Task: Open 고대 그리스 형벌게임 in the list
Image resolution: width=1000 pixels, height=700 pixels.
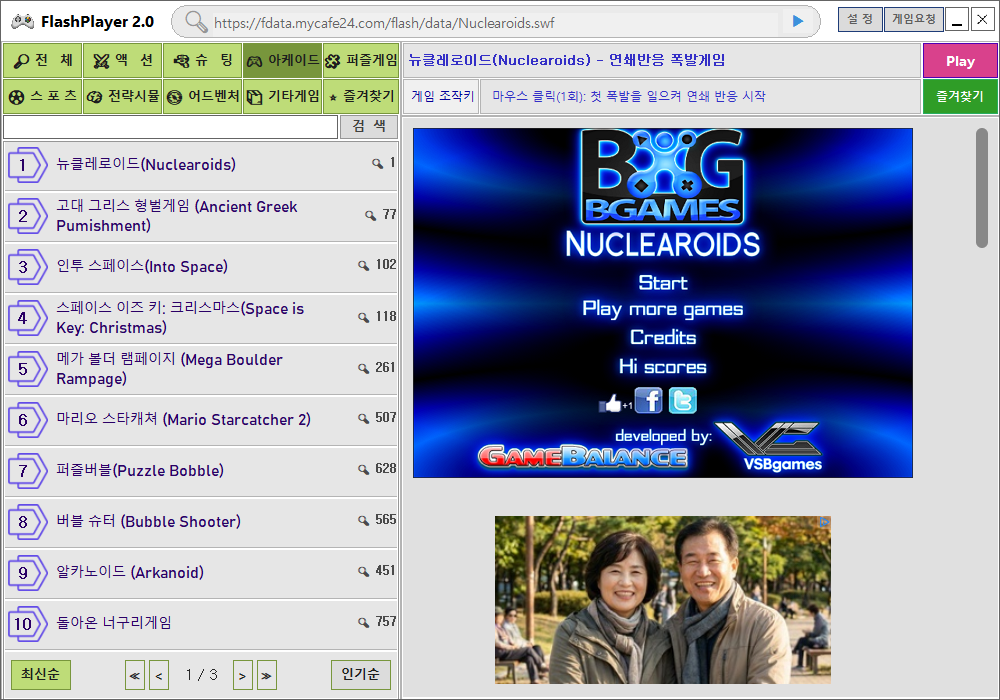Action: pyautogui.click(x=201, y=216)
